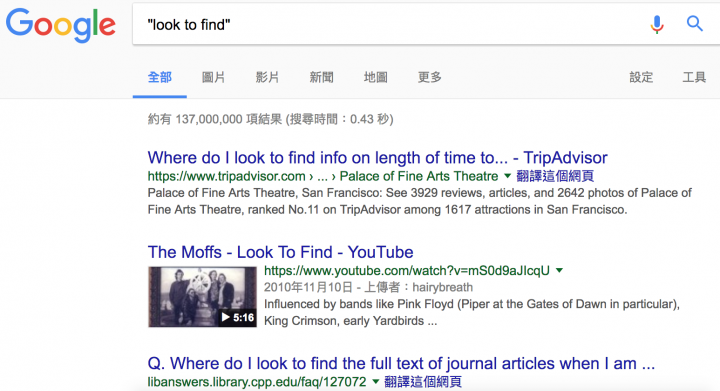Viewport: 720px width, 391px height.
Task: Switch to the 新聞 news tab
Action: pos(321,77)
